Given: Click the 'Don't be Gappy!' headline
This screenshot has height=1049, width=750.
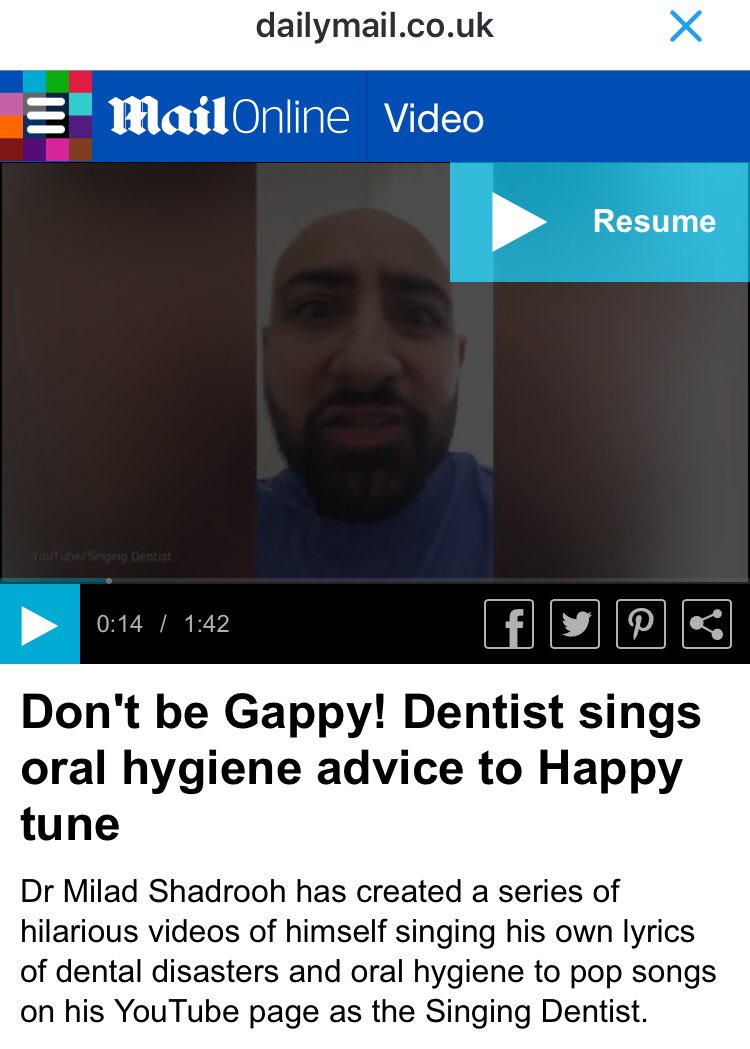Looking at the screenshot, I should tap(361, 767).
